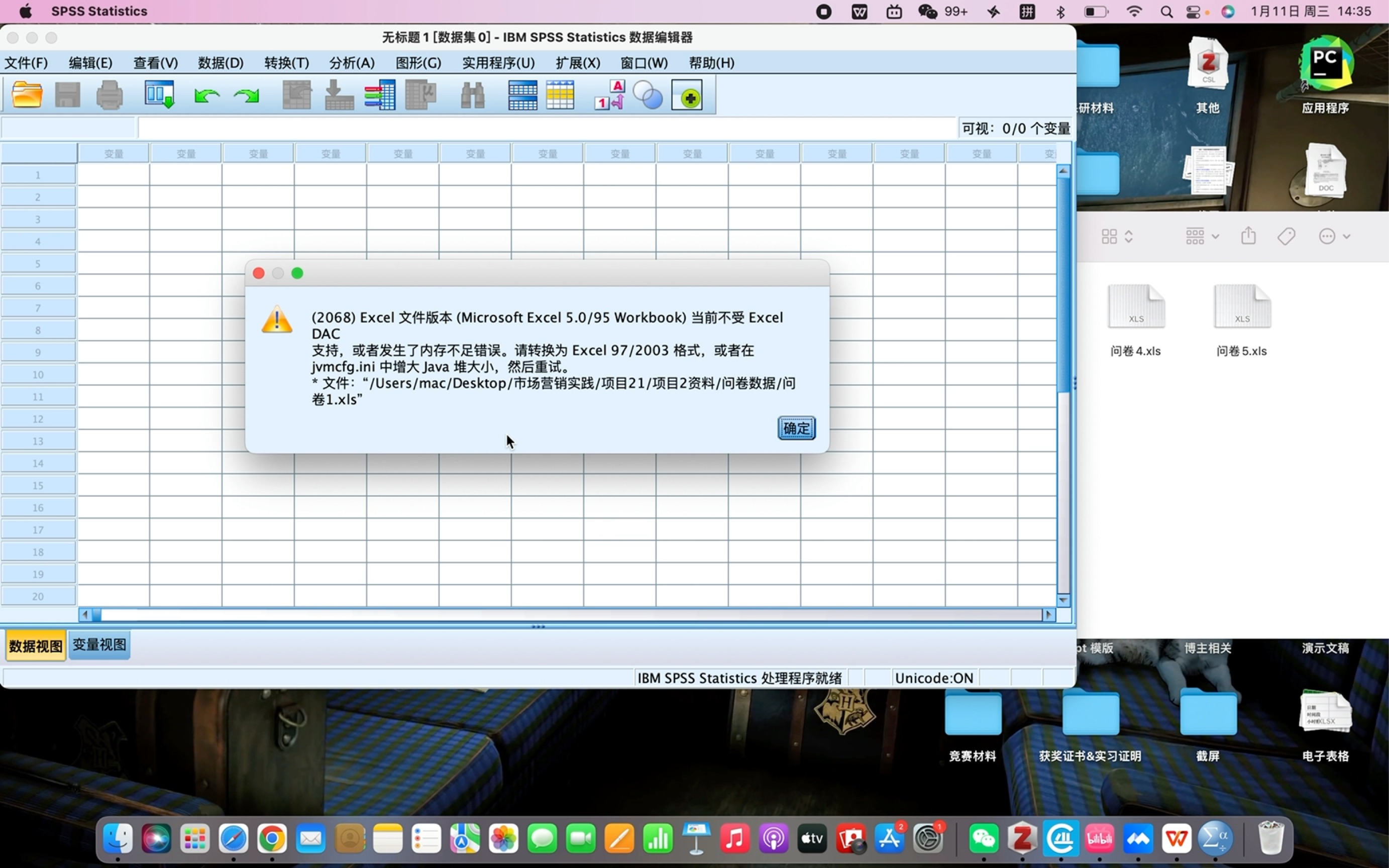Open Finder icon view switcher dropdown
Screen dimensions: 1389x868
click(x=1117, y=237)
